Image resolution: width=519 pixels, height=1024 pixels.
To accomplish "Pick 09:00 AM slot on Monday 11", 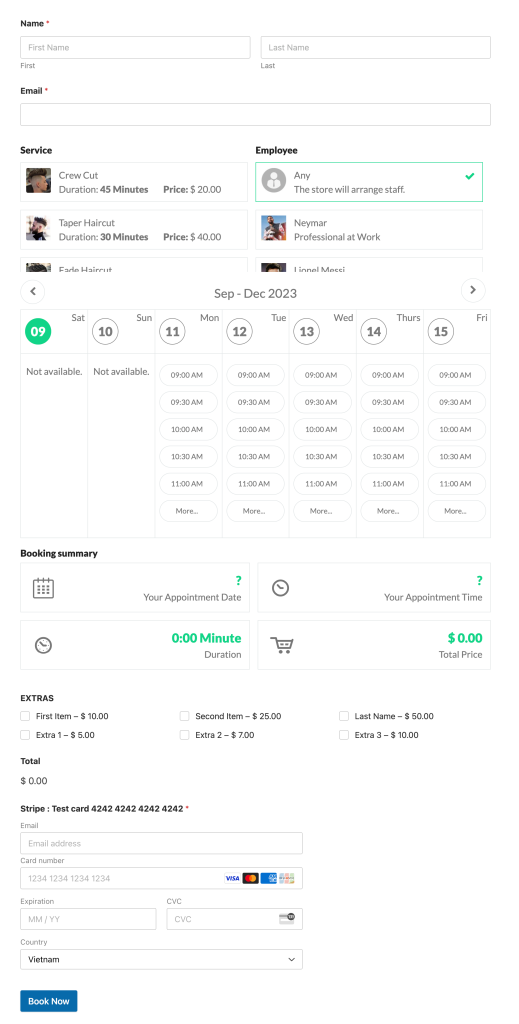I will tap(187, 376).
